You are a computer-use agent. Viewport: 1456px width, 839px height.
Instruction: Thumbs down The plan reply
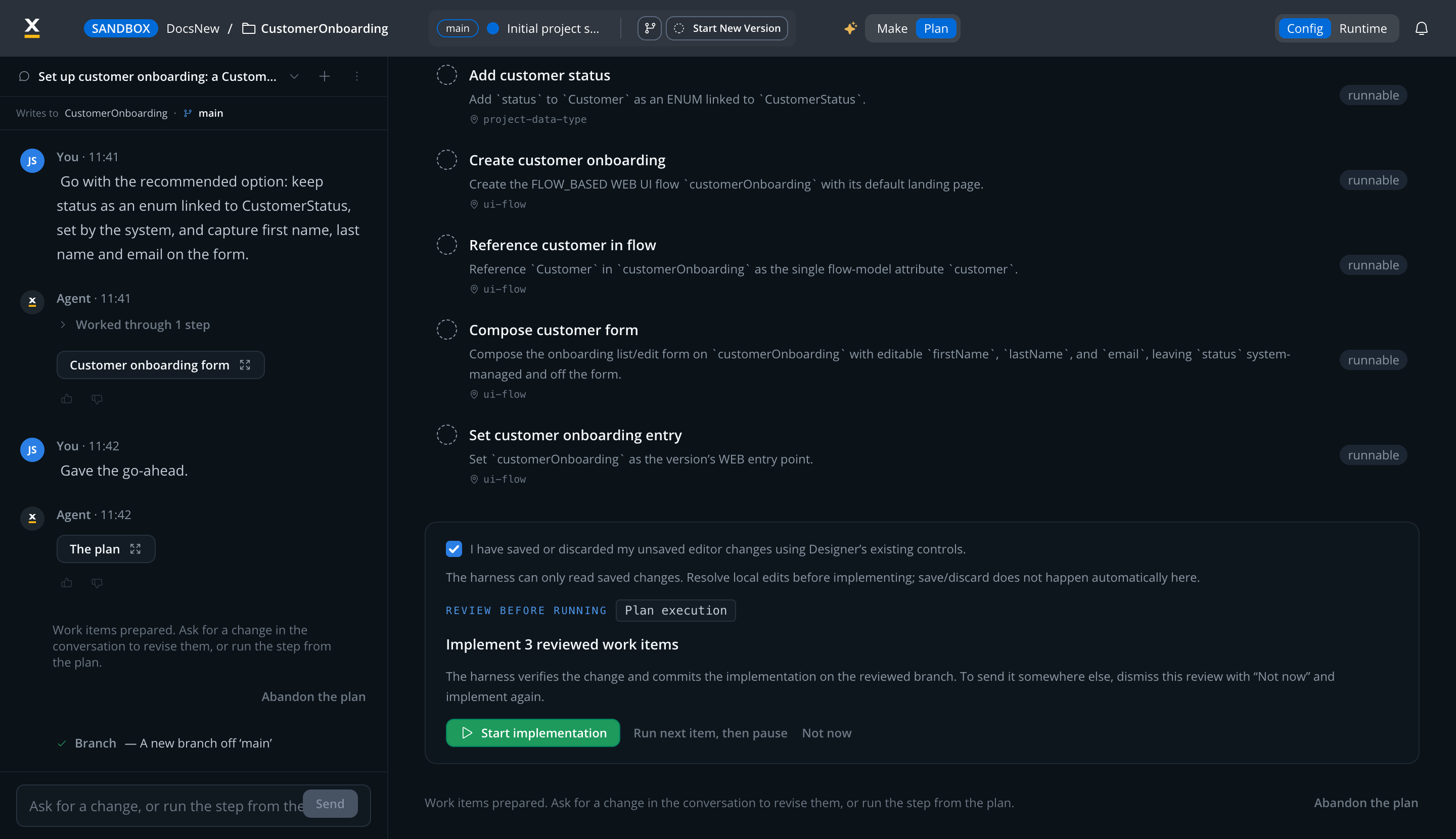[97, 583]
